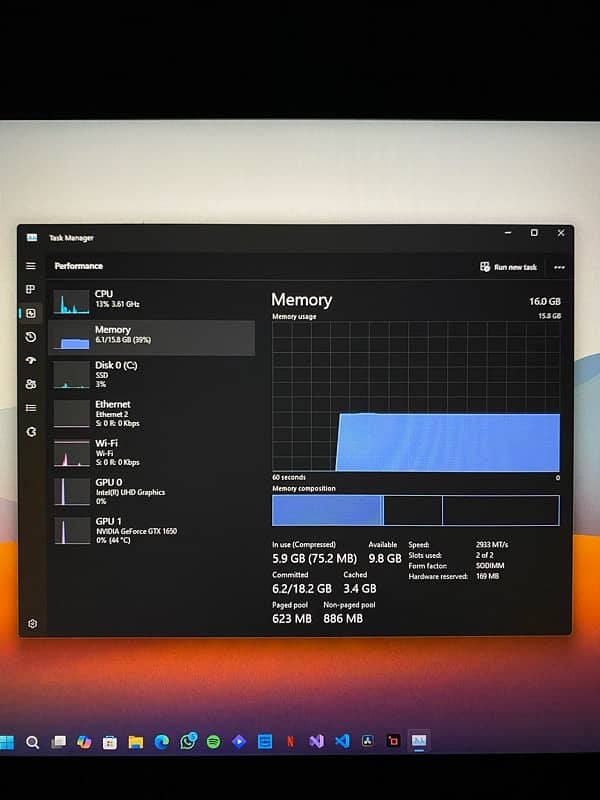Select CPU in performance list

click(x=150, y=299)
